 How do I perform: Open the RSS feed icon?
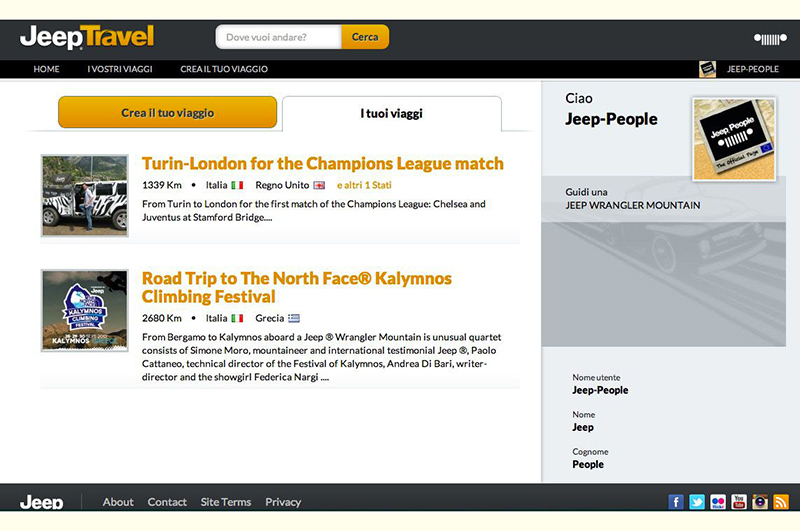click(x=781, y=502)
